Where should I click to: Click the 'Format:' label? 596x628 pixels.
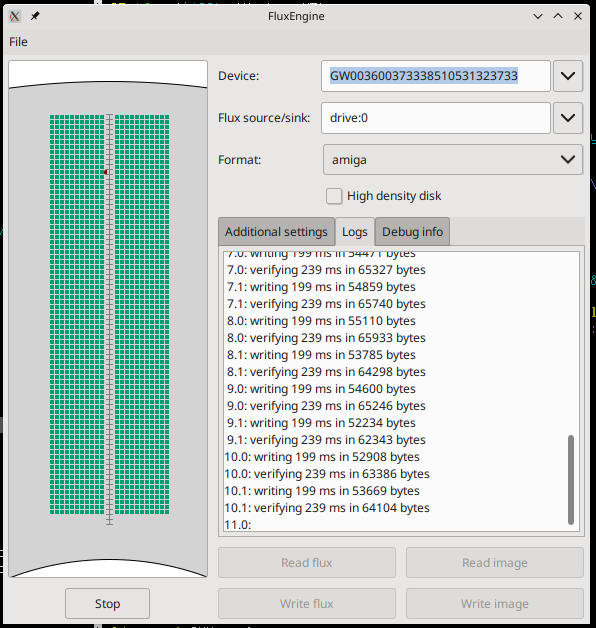click(x=240, y=160)
